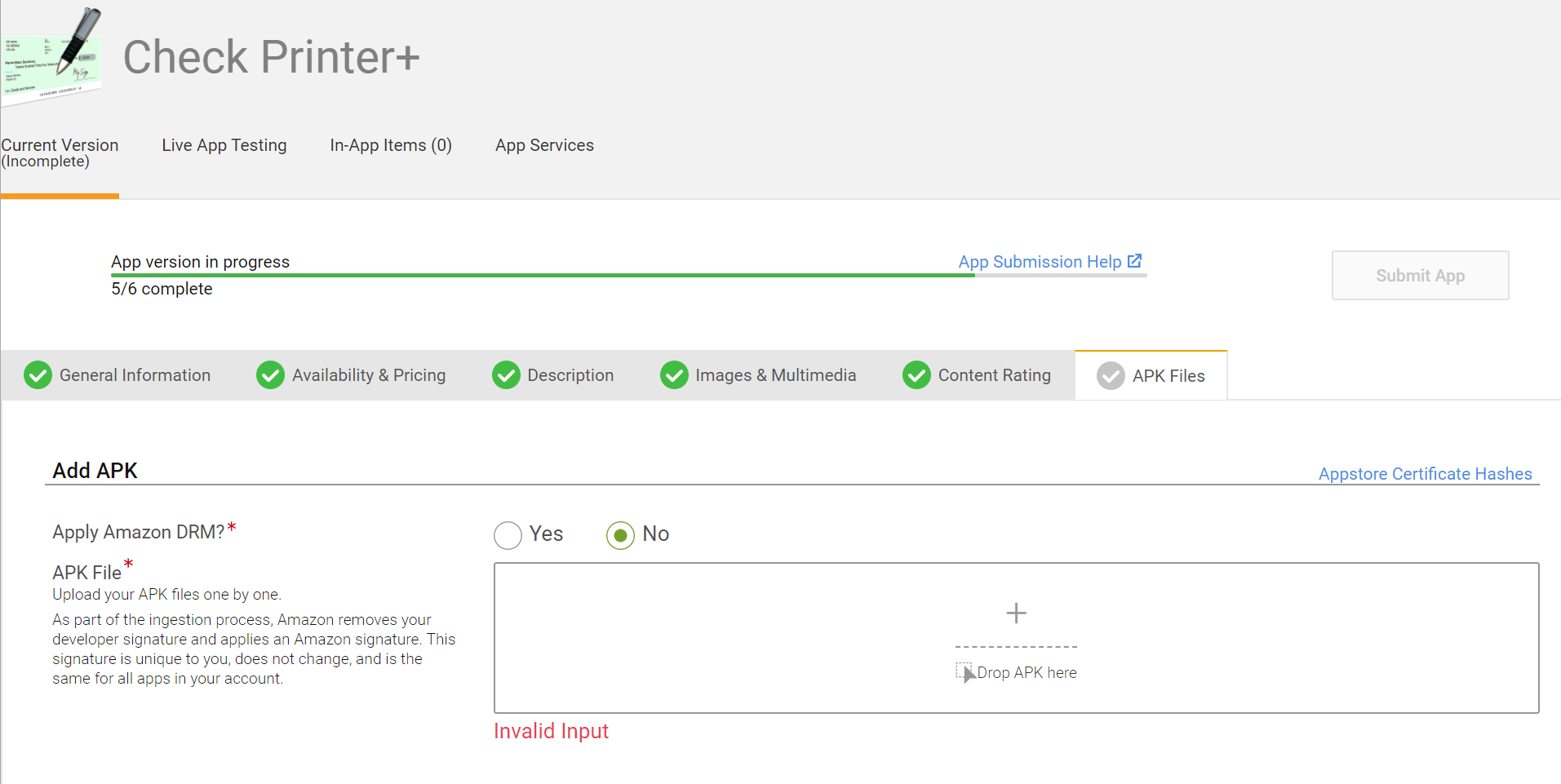Switch to Live App Testing tab
1561x784 pixels.
pyautogui.click(x=224, y=145)
